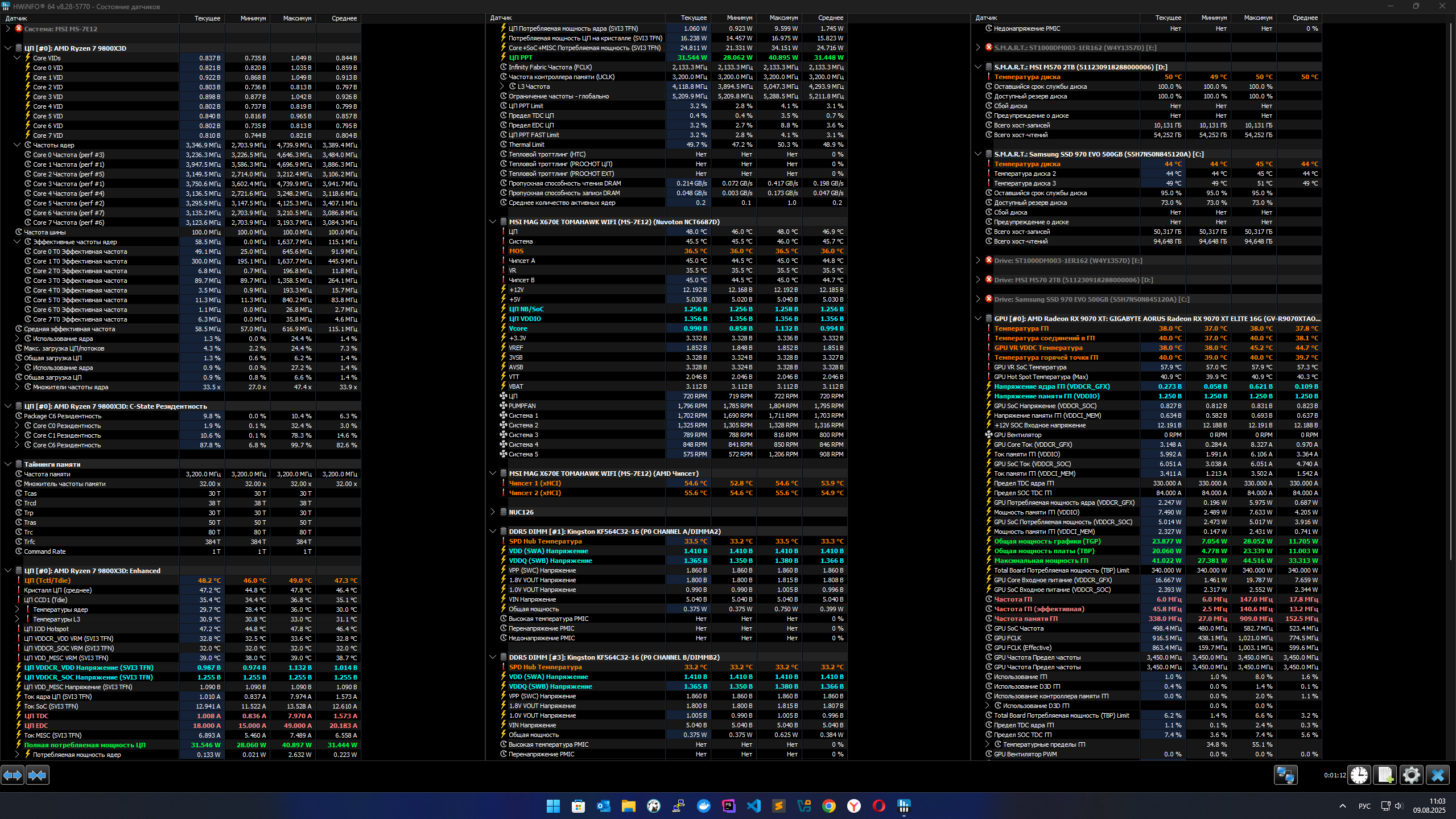Viewport: 1456px width, 819px height.
Task: Select the ЦП (Tctl/Tdie) temperature row
Action: (x=48, y=581)
